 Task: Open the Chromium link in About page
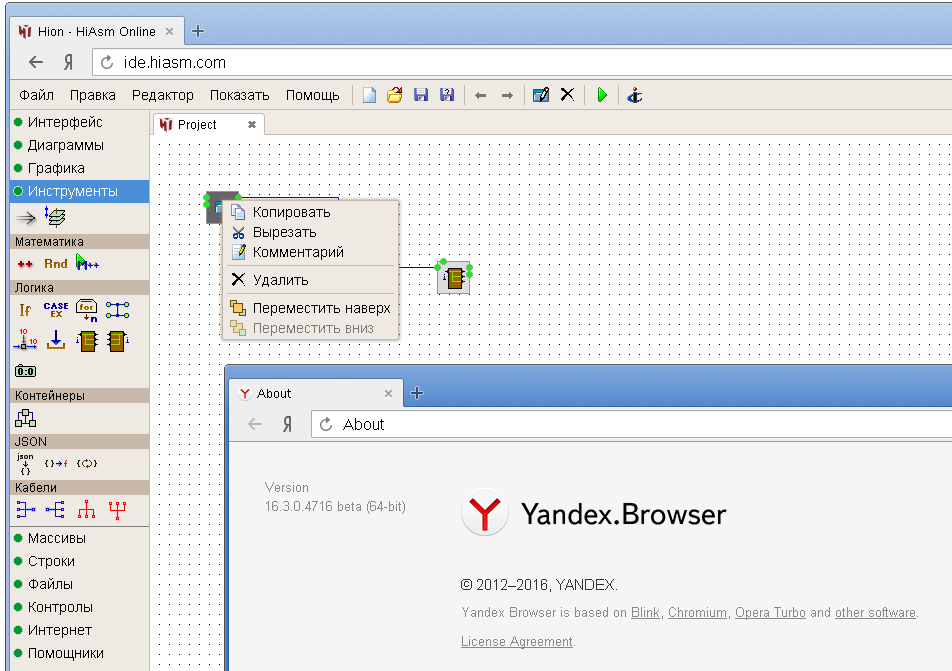tap(697, 612)
